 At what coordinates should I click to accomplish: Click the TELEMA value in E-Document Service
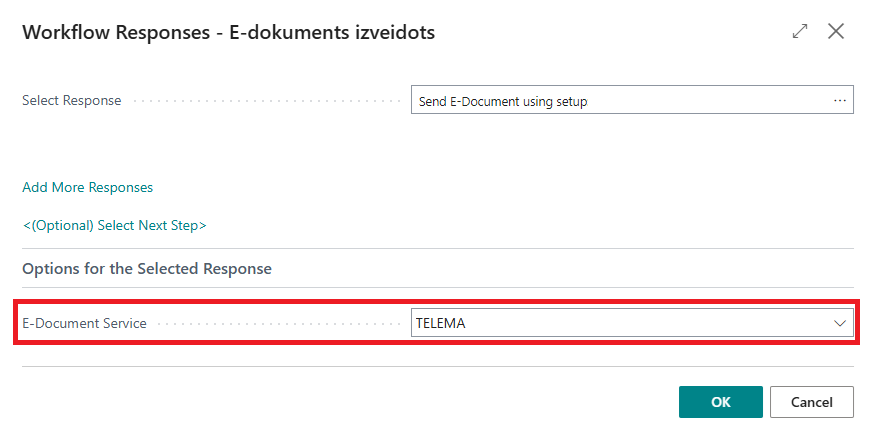coord(441,323)
